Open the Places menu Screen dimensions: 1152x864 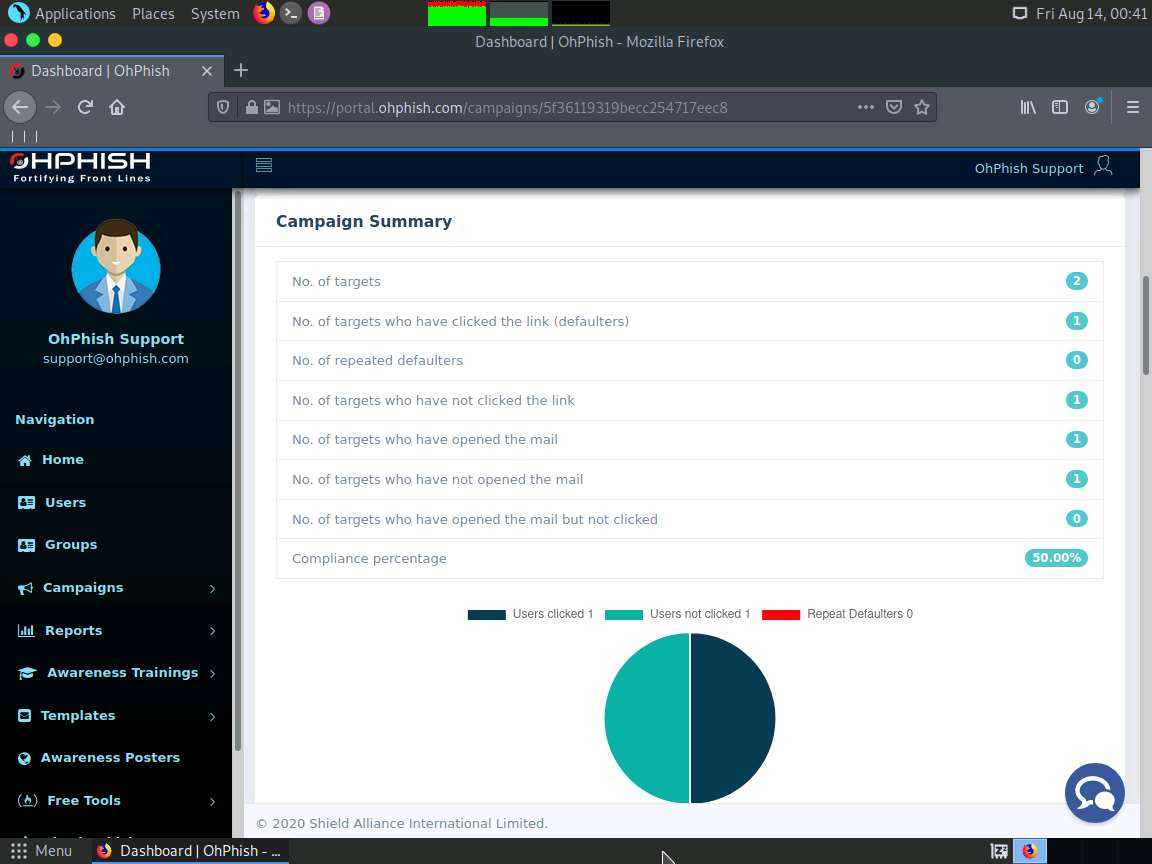153,13
